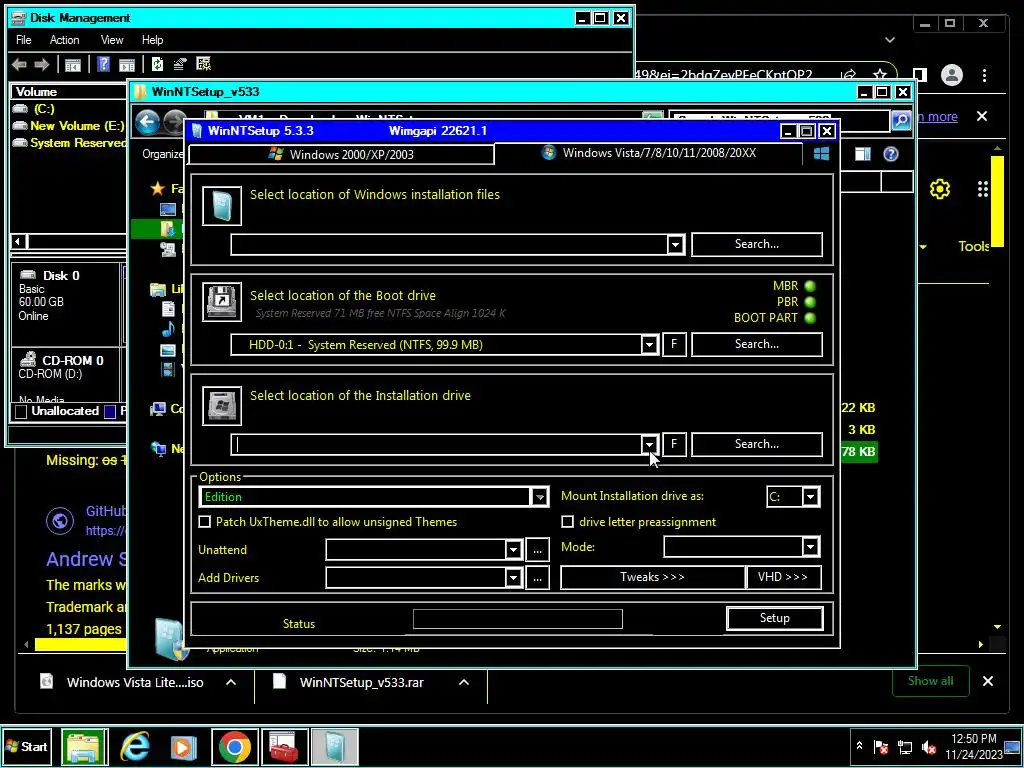This screenshot has width=1024, height=768.
Task: Click the Explorer preview pane icon
Action: click(863, 154)
